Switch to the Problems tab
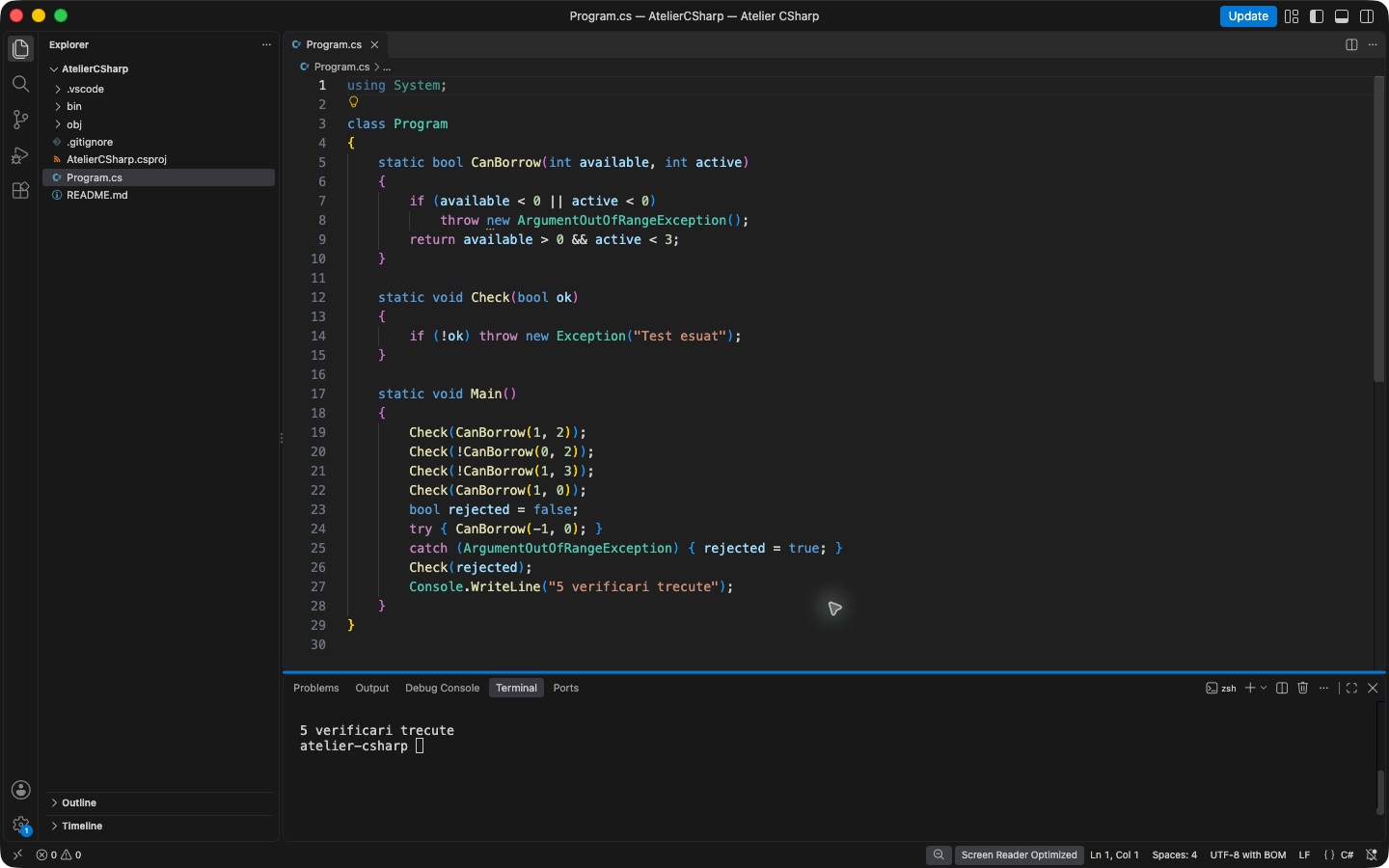This screenshot has height=868, width=1389. [x=316, y=688]
